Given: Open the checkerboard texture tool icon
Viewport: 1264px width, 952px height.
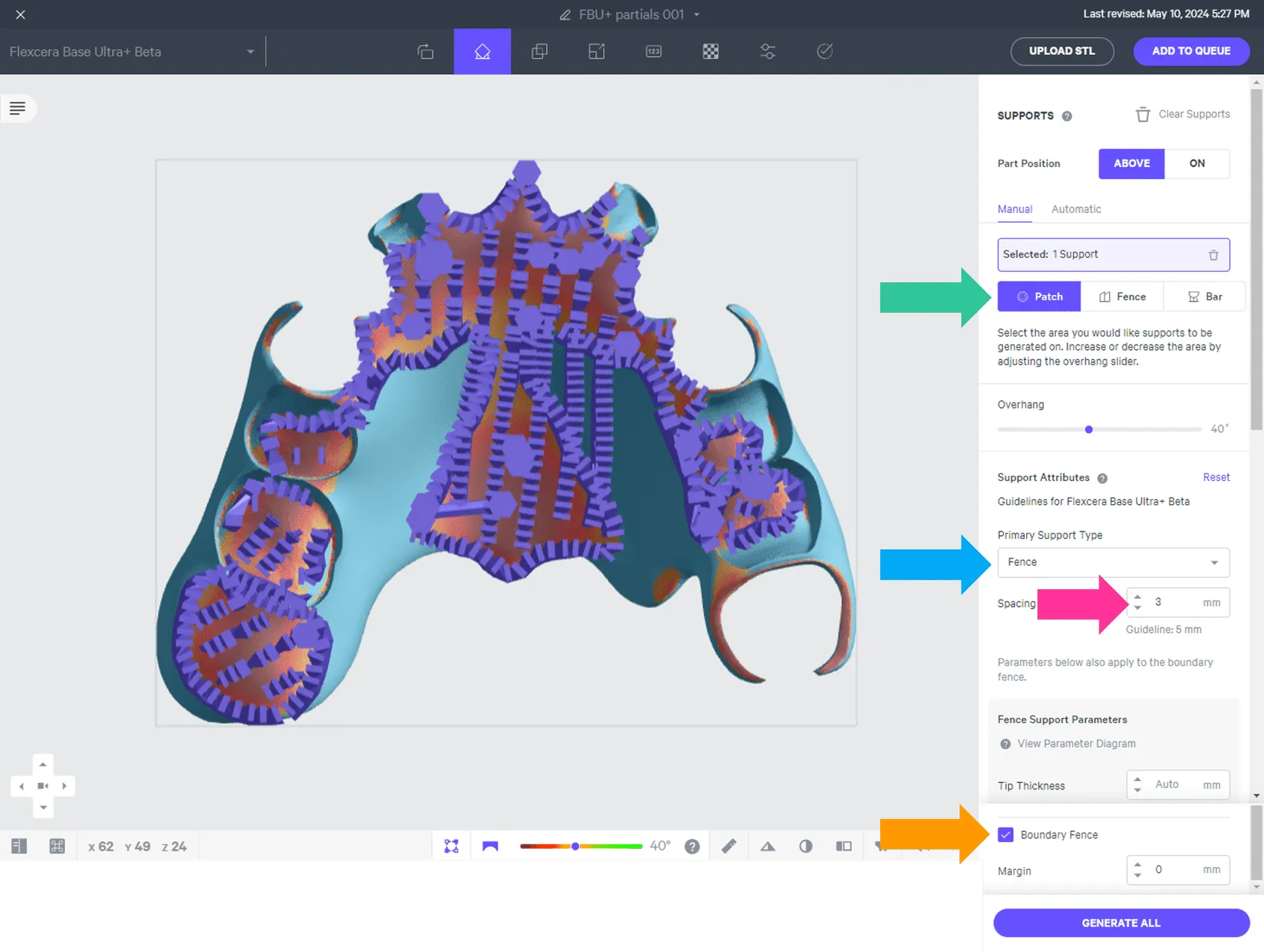Looking at the screenshot, I should point(710,51).
